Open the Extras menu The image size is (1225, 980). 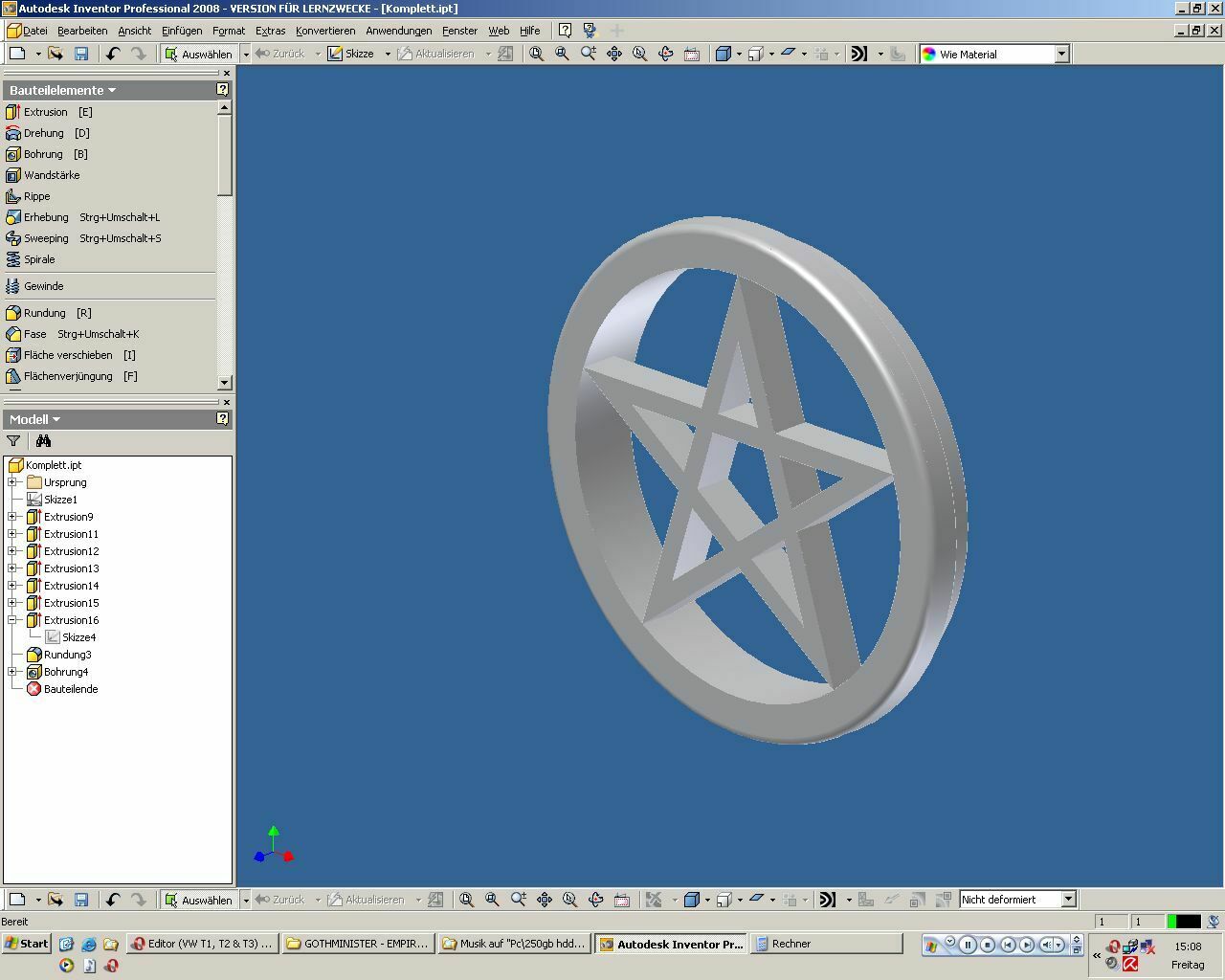click(x=271, y=31)
